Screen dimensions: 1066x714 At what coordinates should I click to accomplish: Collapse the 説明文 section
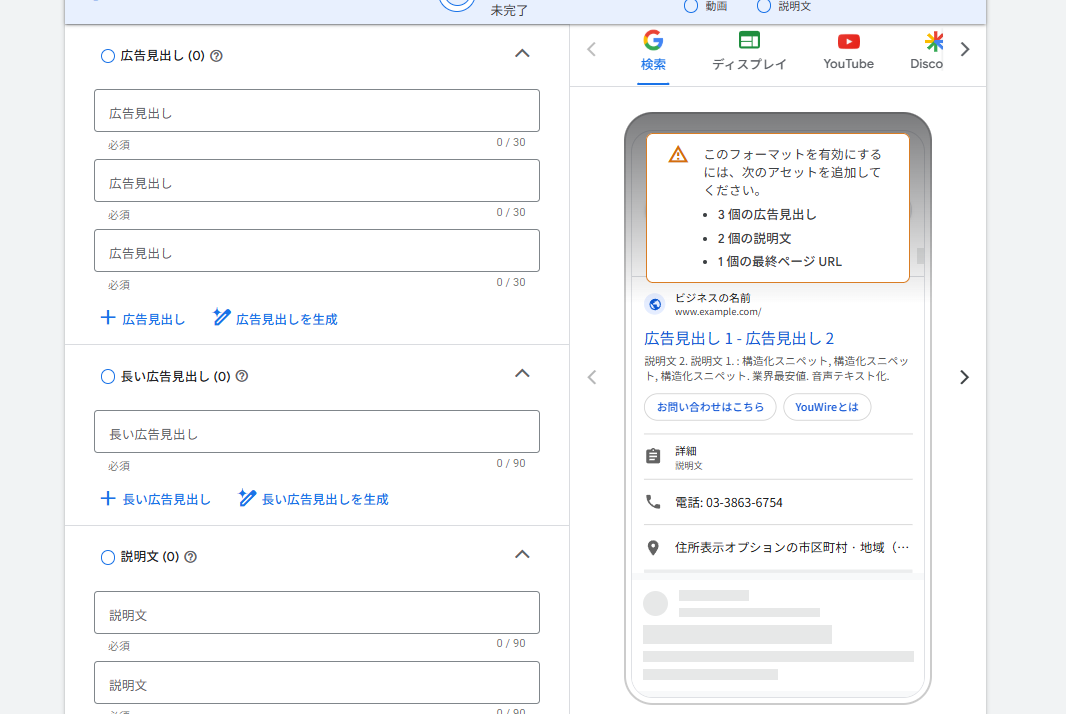522,555
